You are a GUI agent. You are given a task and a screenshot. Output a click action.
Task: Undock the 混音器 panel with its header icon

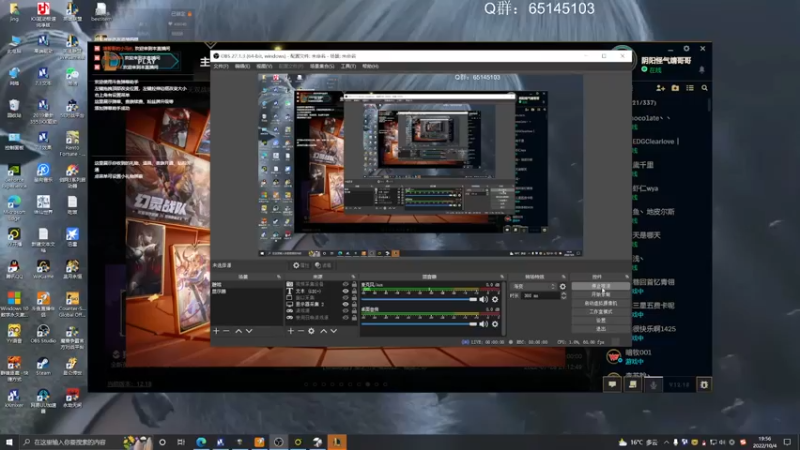pyautogui.click(x=502, y=277)
